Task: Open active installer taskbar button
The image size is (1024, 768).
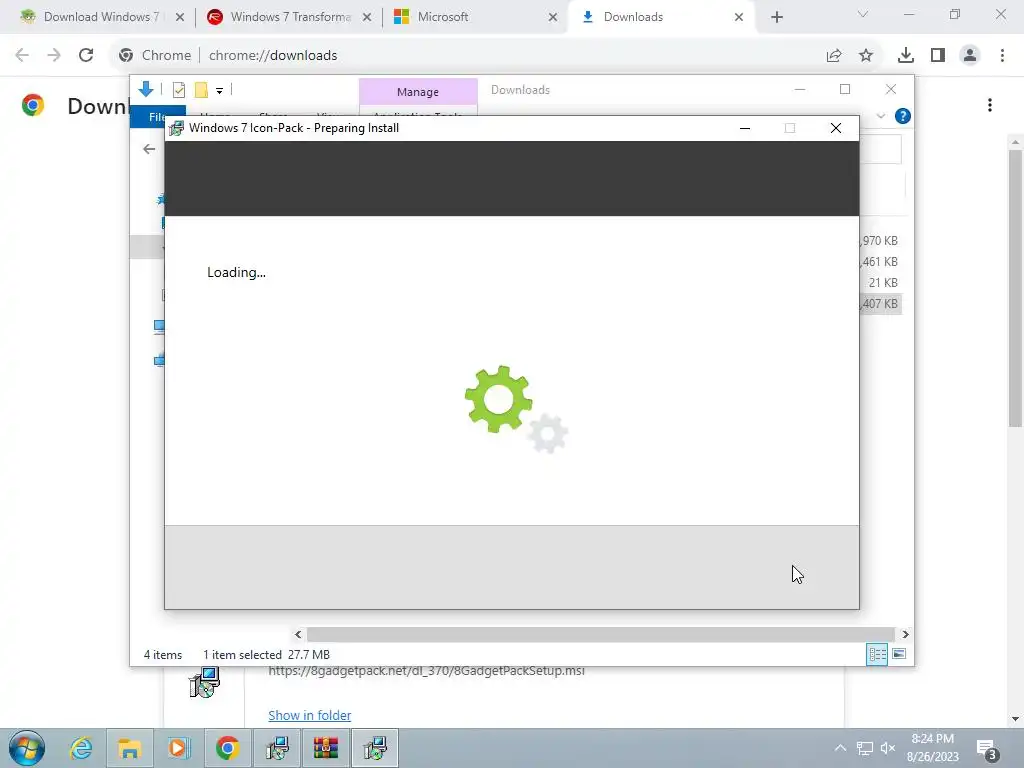Action: coord(375,748)
